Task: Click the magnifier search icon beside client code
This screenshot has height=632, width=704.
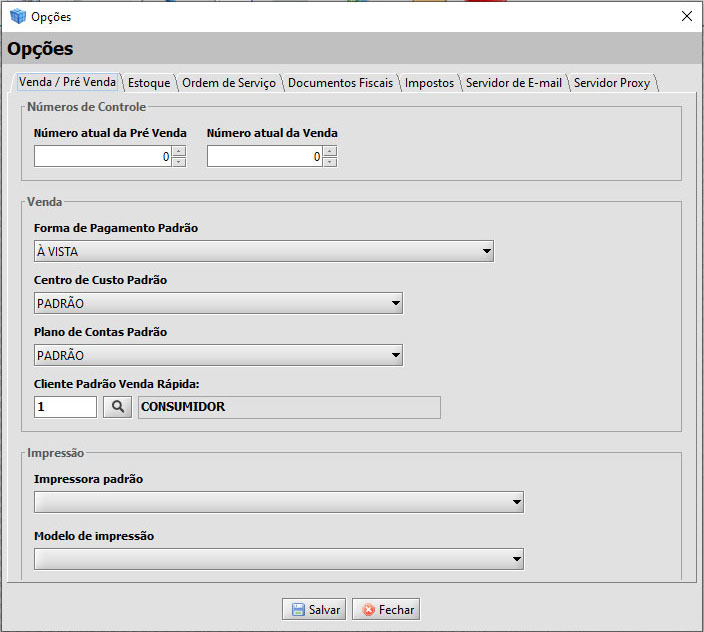Action: point(117,407)
